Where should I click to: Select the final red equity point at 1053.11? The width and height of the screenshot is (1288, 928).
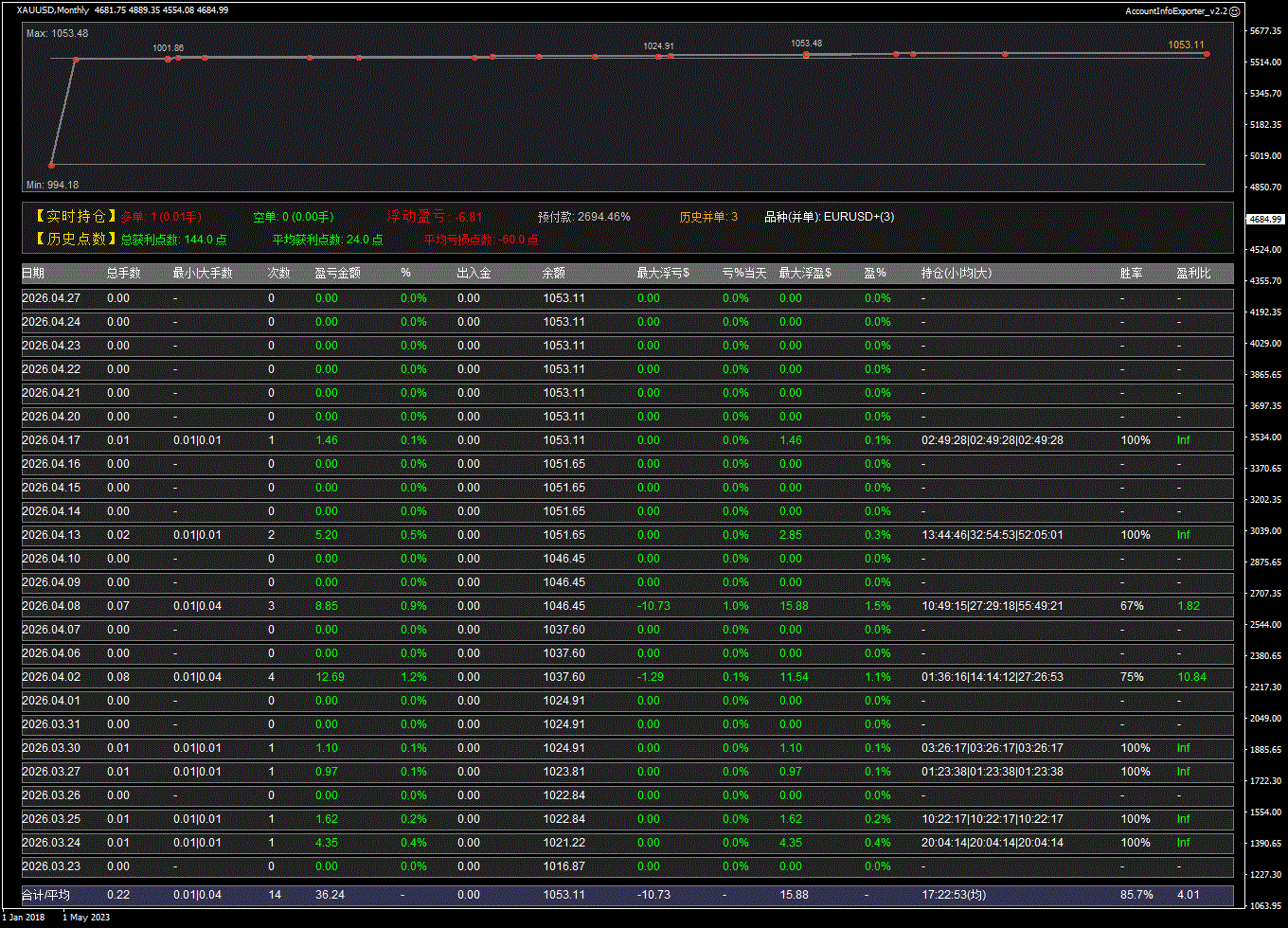tap(1207, 54)
